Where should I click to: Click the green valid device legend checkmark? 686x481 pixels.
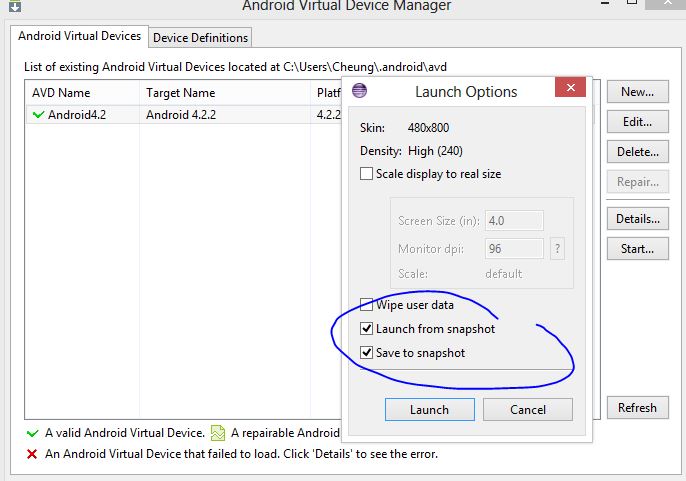click(32, 433)
